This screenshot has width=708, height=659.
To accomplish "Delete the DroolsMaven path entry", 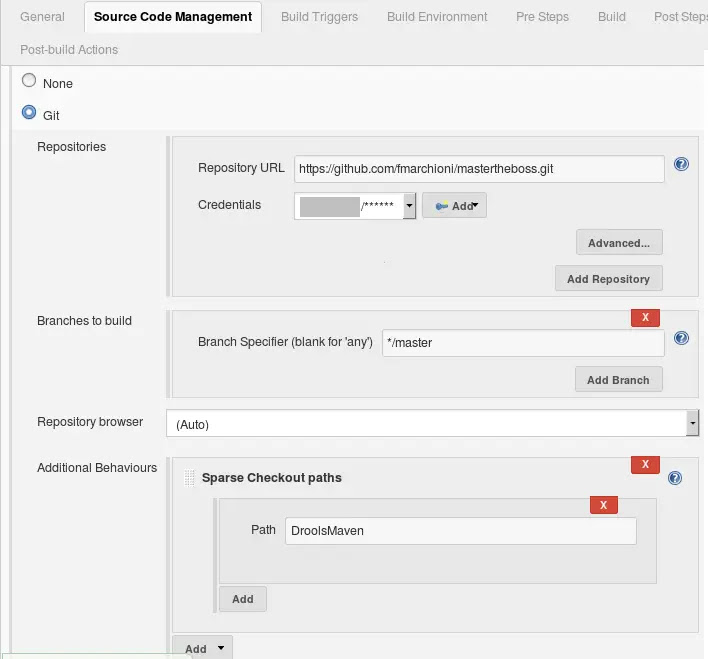I will [604, 505].
